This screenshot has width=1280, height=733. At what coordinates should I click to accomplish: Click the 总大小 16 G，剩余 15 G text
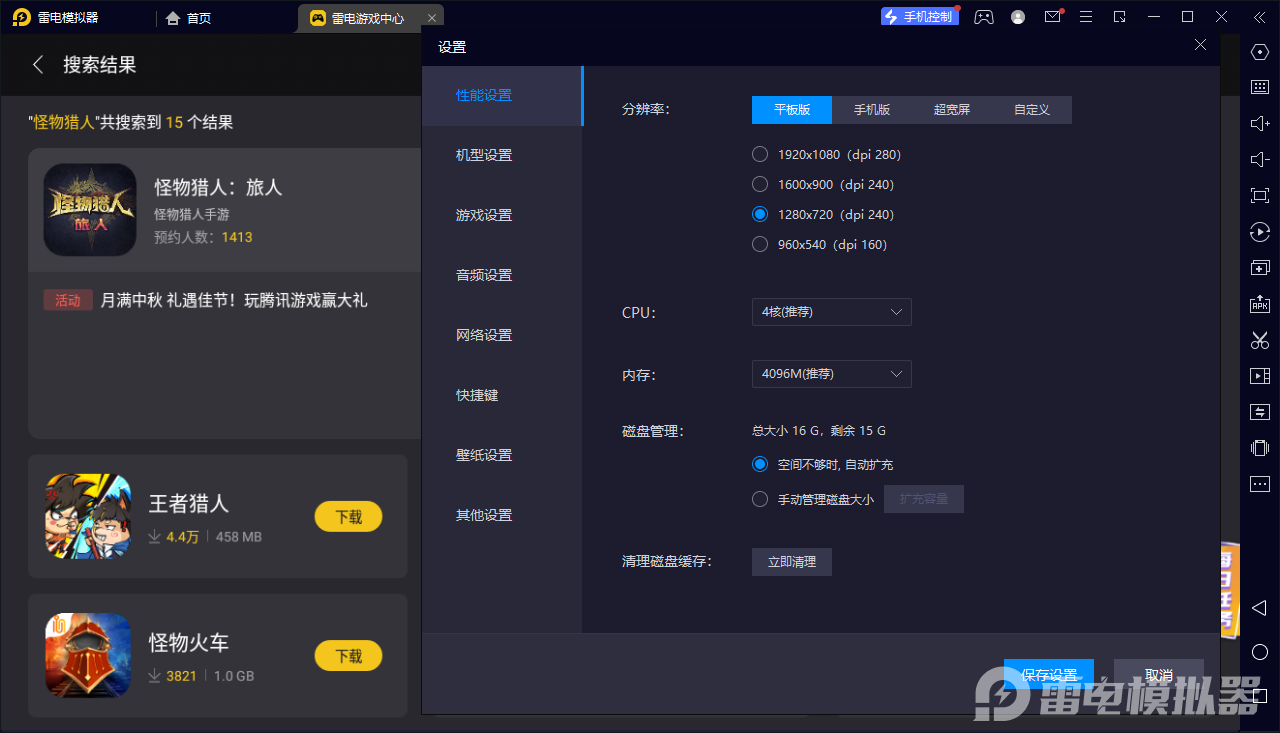click(819, 431)
